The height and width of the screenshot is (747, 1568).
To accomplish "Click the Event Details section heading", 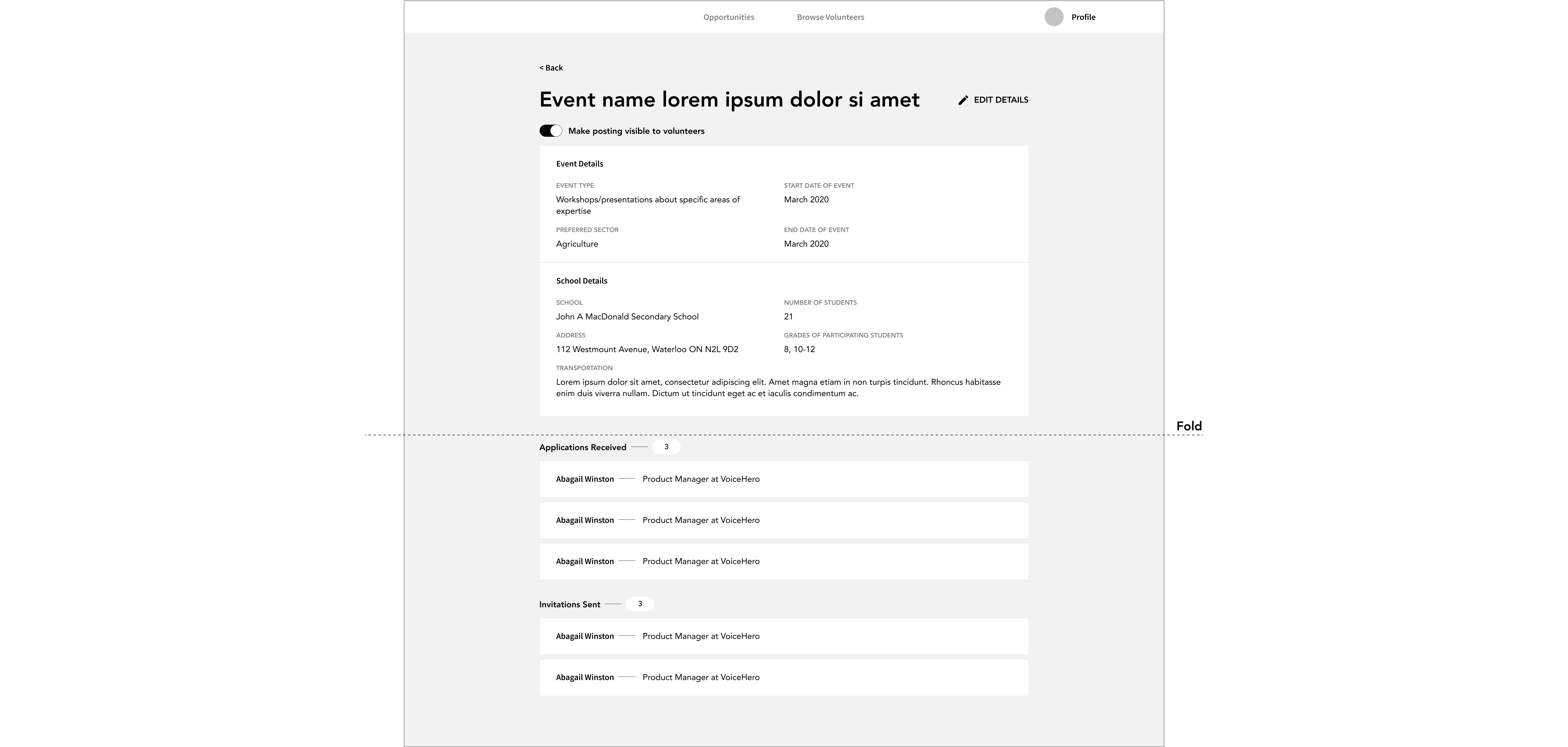I will (x=579, y=164).
